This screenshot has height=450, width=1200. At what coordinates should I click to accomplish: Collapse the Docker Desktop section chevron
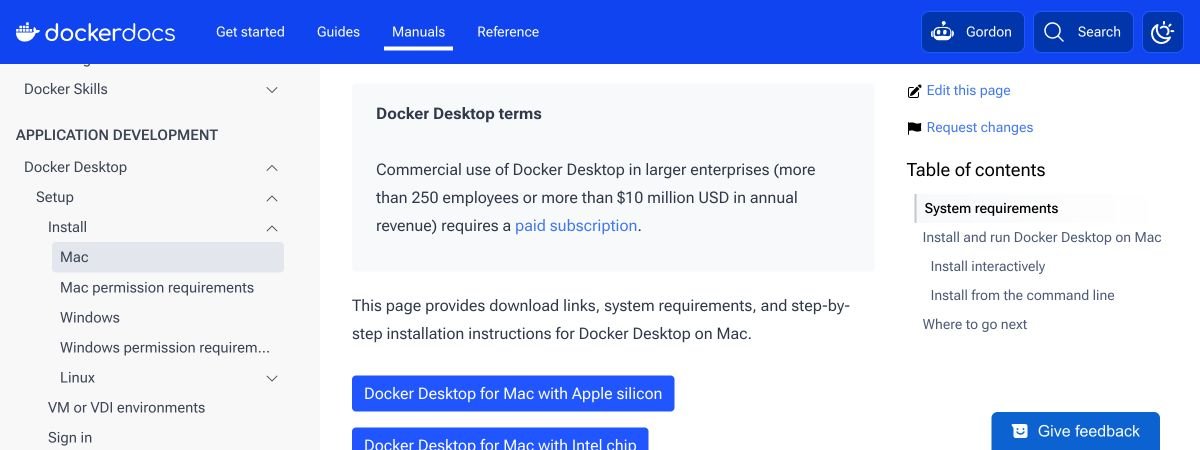pos(272,168)
